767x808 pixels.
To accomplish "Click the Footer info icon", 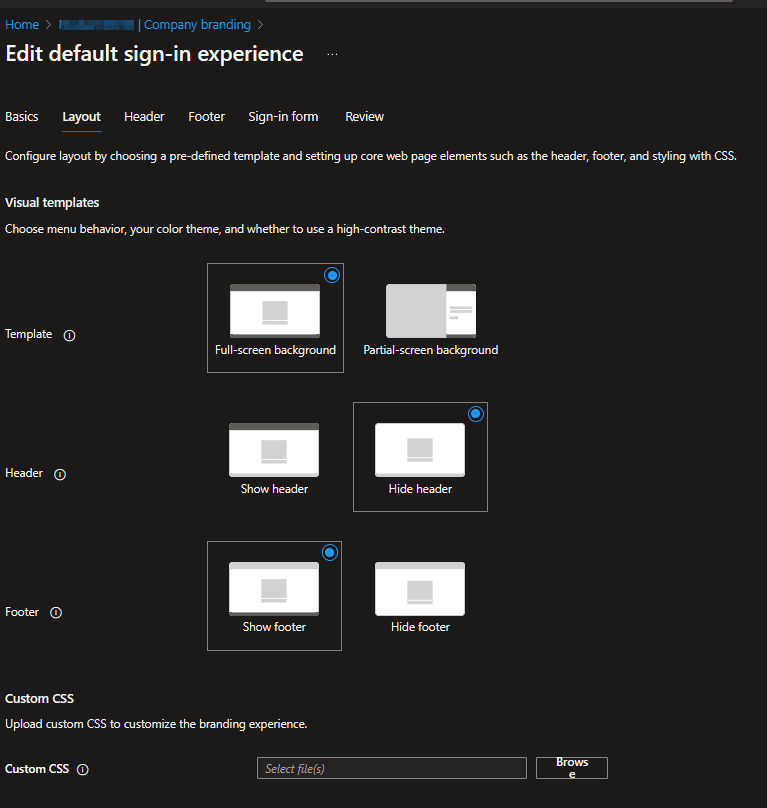I will [x=56, y=613].
